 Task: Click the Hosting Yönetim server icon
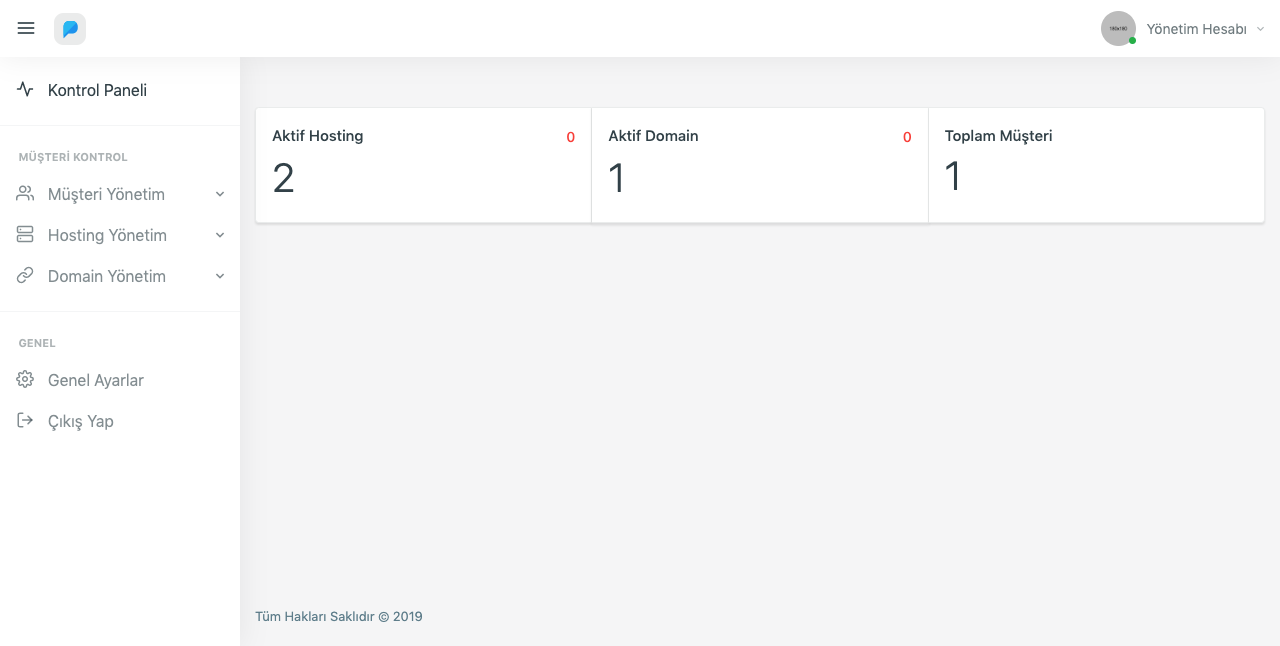click(x=25, y=235)
